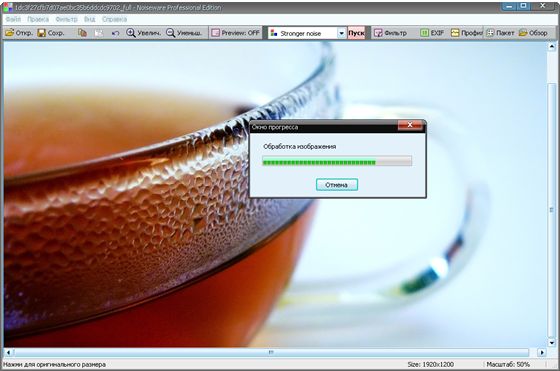Zoom in using the Увелич. tool
The height and width of the screenshot is (371, 560).
coord(144,33)
